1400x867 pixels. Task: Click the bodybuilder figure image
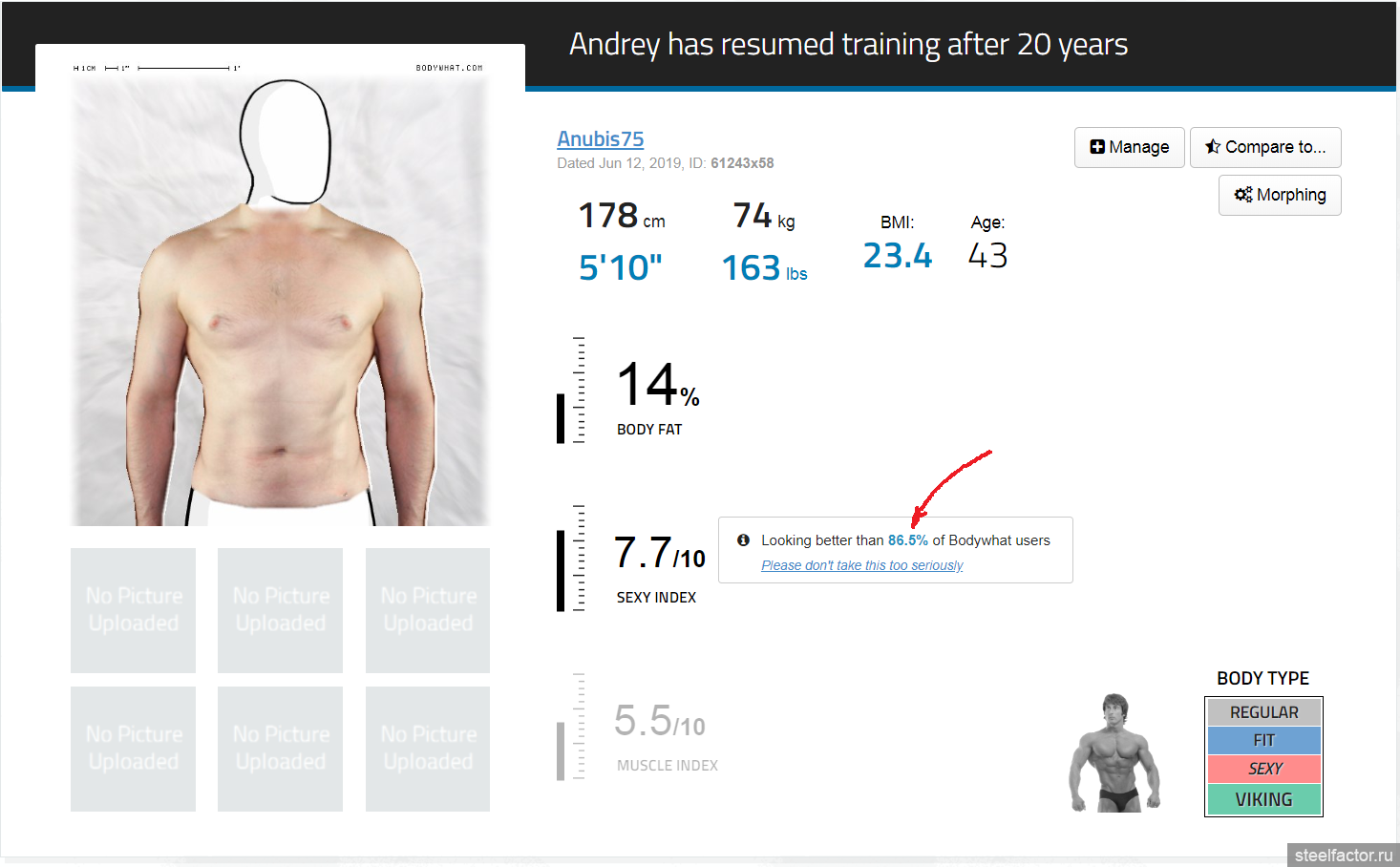click(1114, 753)
